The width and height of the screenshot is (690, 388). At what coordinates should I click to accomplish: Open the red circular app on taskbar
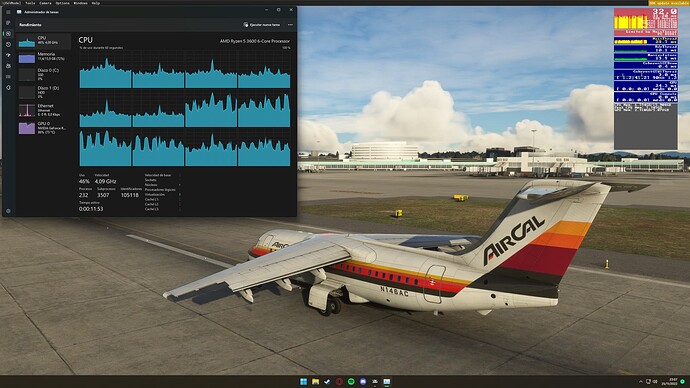pyautogui.click(x=339, y=381)
